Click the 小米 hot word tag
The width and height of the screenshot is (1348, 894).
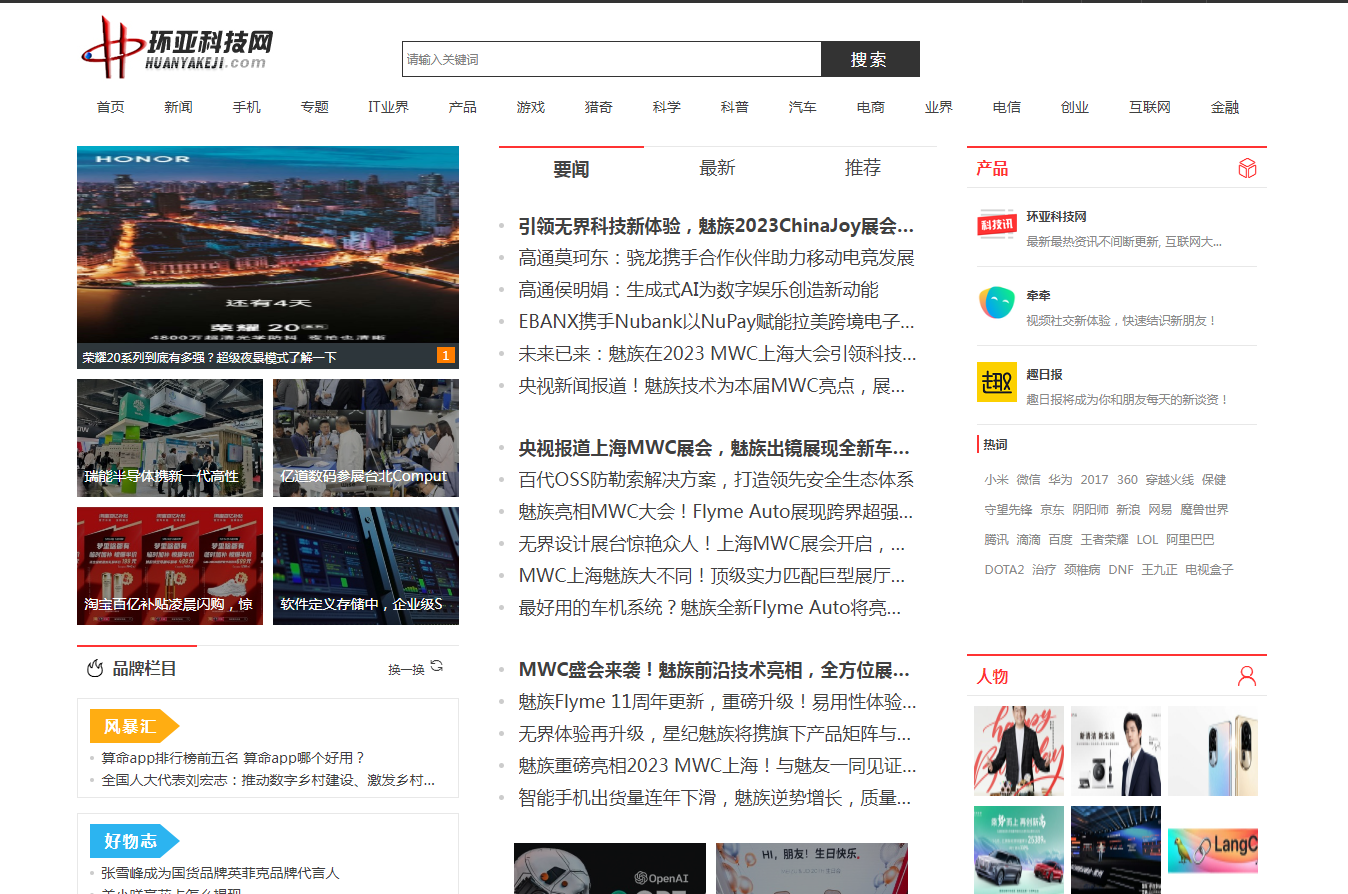(996, 480)
